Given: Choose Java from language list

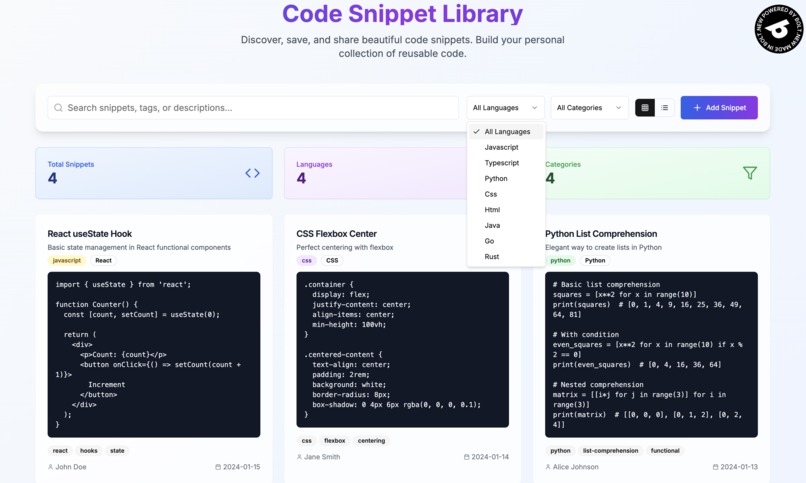Looking at the screenshot, I should (506, 226).
